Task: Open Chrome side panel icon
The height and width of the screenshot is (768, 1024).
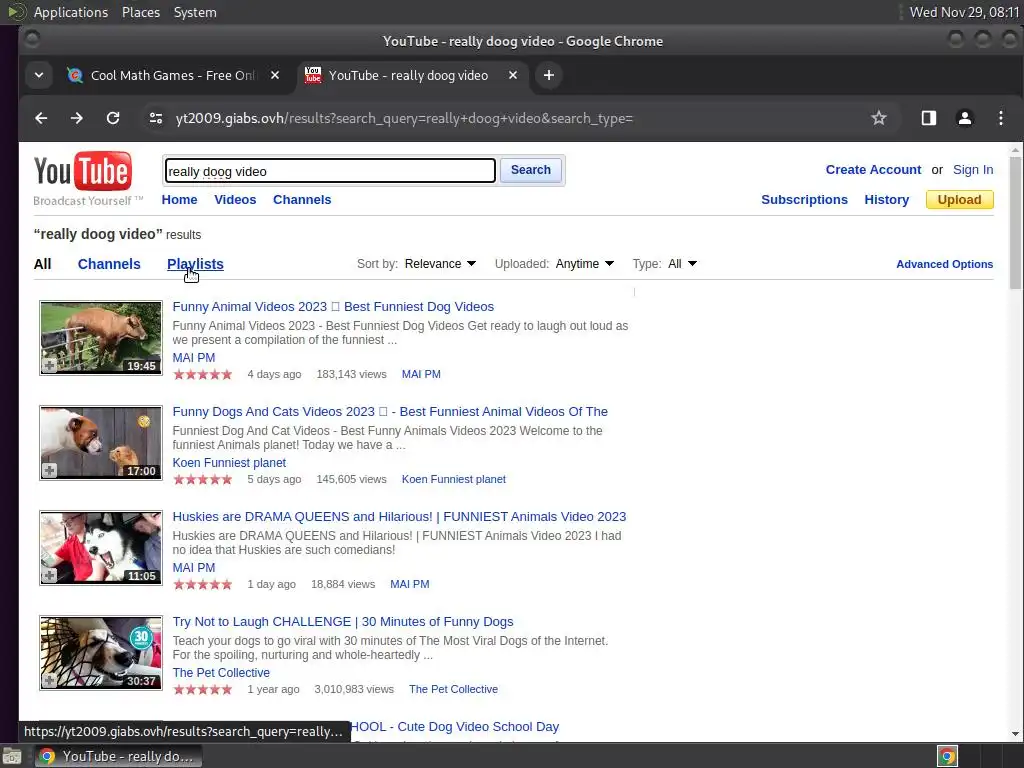Action: pyautogui.click(x=929, y=118)
